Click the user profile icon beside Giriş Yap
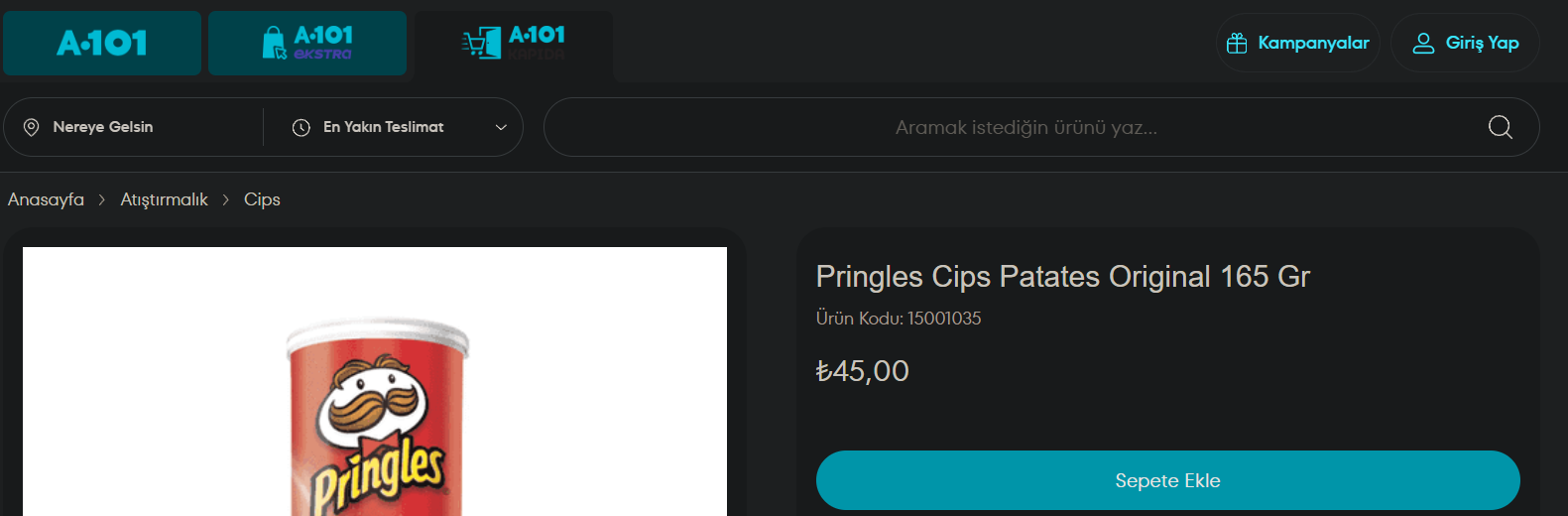This screenshot has width=1568, height=516. pos(1423,44)
